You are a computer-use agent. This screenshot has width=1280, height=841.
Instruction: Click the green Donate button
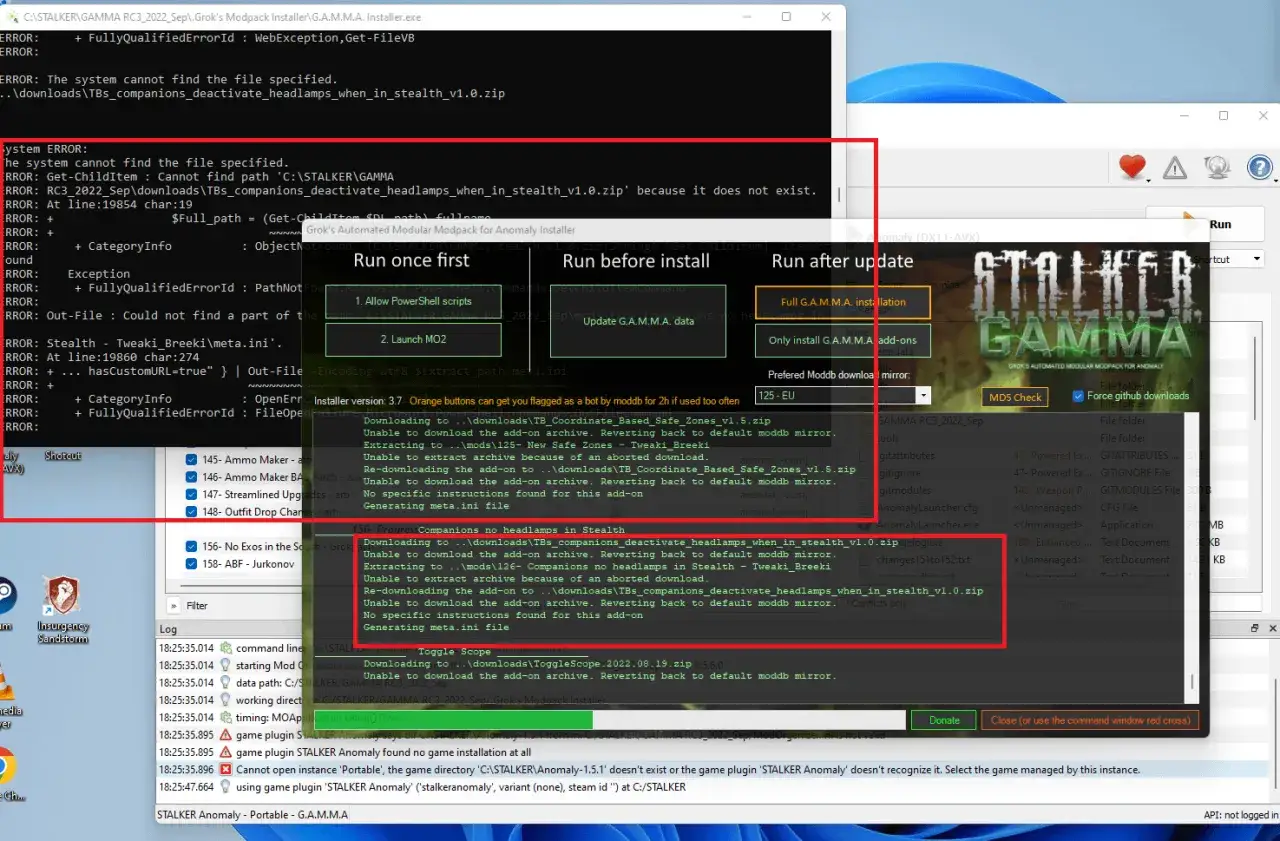[944, 720]
